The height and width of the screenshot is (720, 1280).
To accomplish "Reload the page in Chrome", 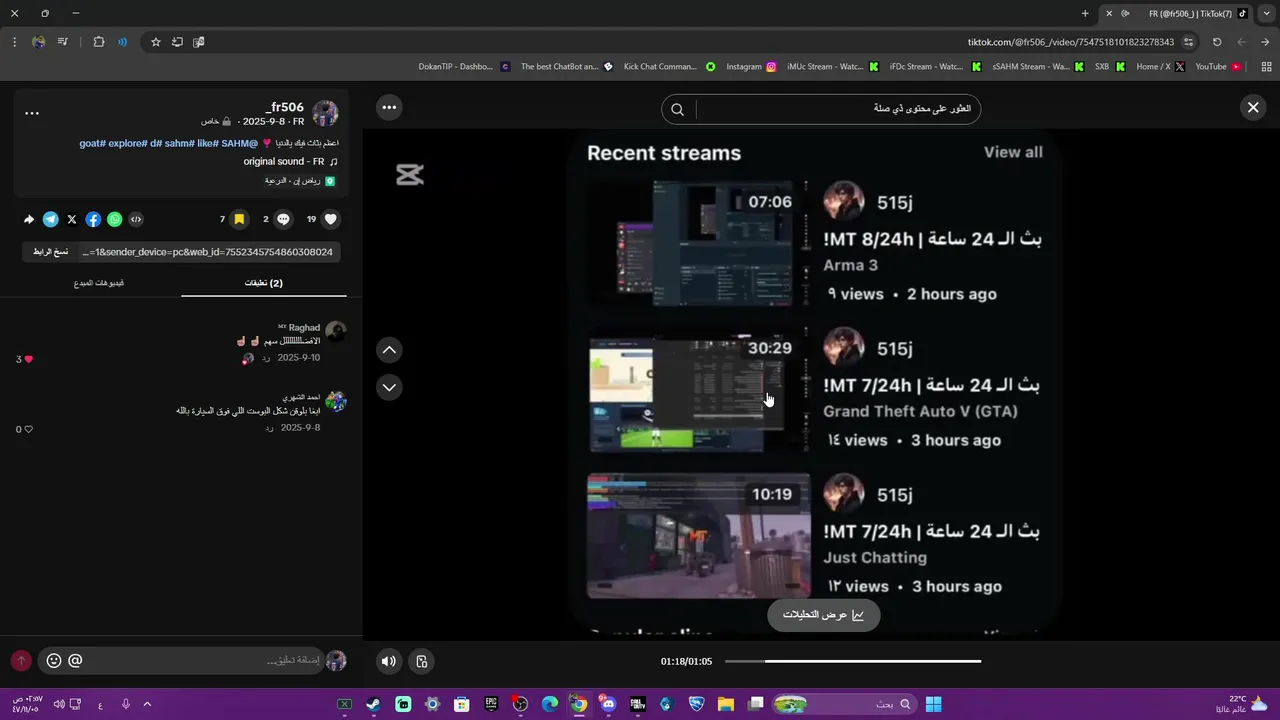I will (x=1217, y=42).
